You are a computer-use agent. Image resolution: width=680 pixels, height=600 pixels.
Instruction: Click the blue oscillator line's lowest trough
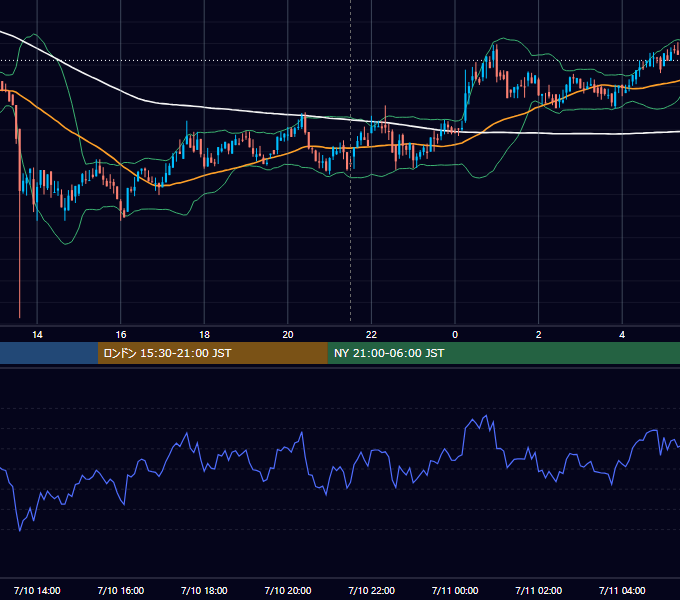click(x=20, y=530)
